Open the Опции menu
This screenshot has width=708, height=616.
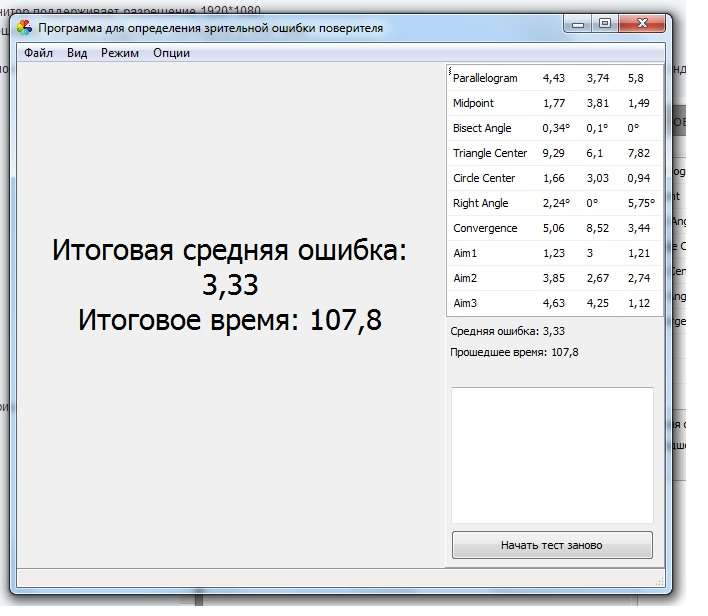[x=171, y=53]
